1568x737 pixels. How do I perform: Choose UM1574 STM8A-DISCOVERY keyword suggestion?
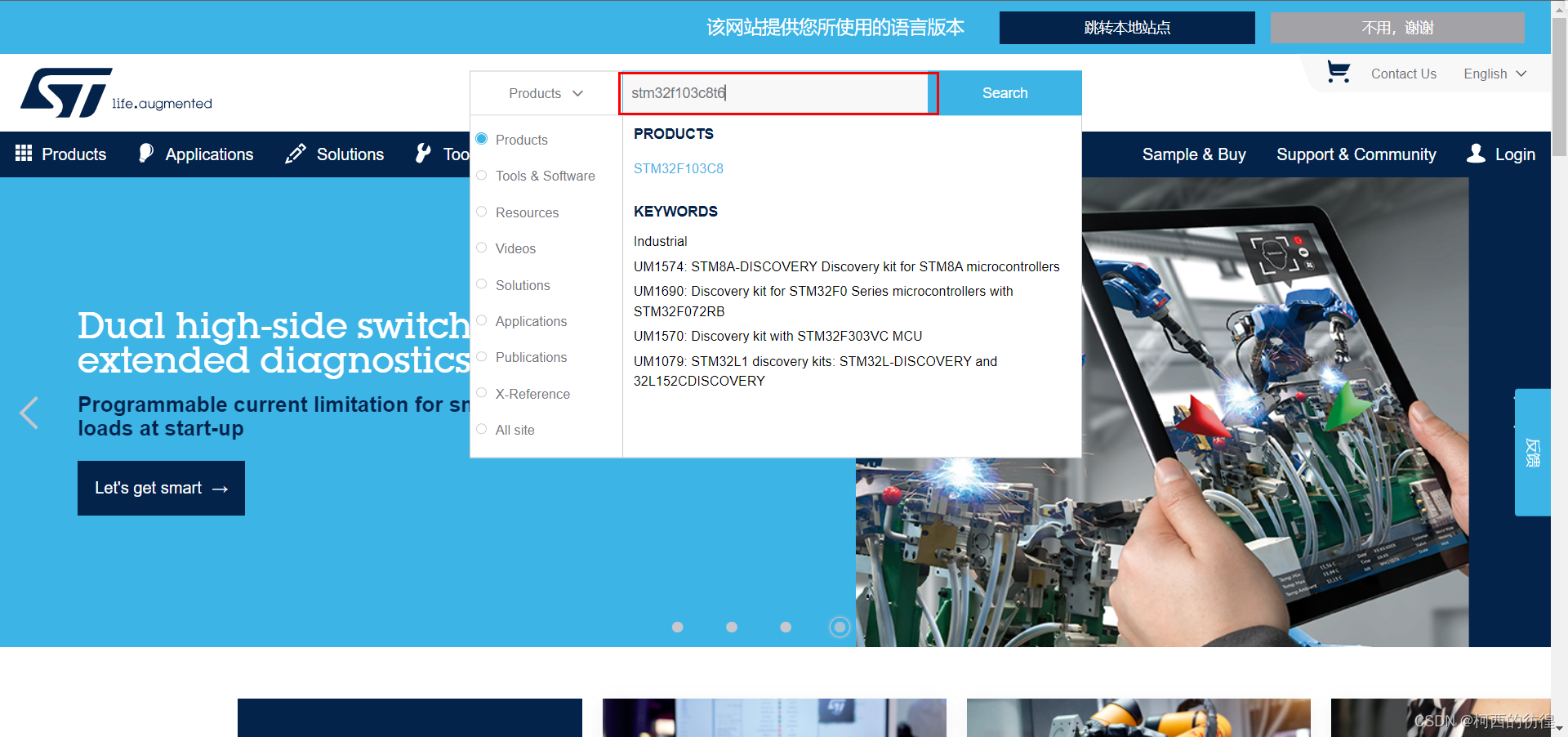tap(846, 266)
